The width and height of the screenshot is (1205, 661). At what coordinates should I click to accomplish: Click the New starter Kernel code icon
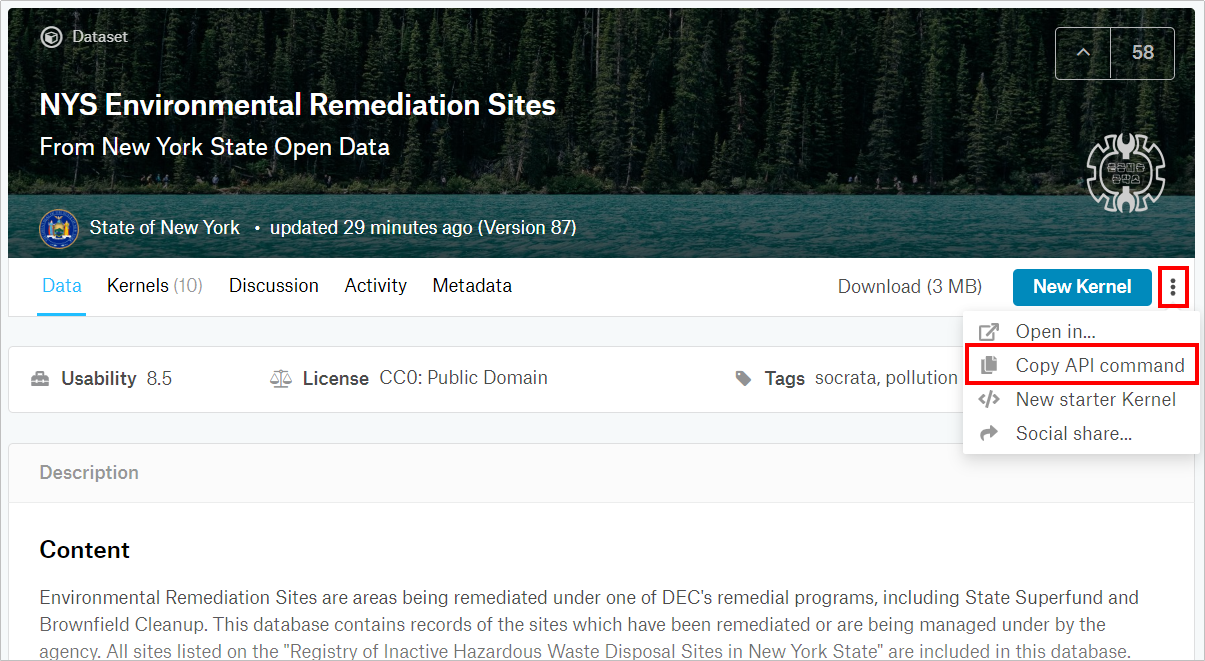click(x=989, y=400)
